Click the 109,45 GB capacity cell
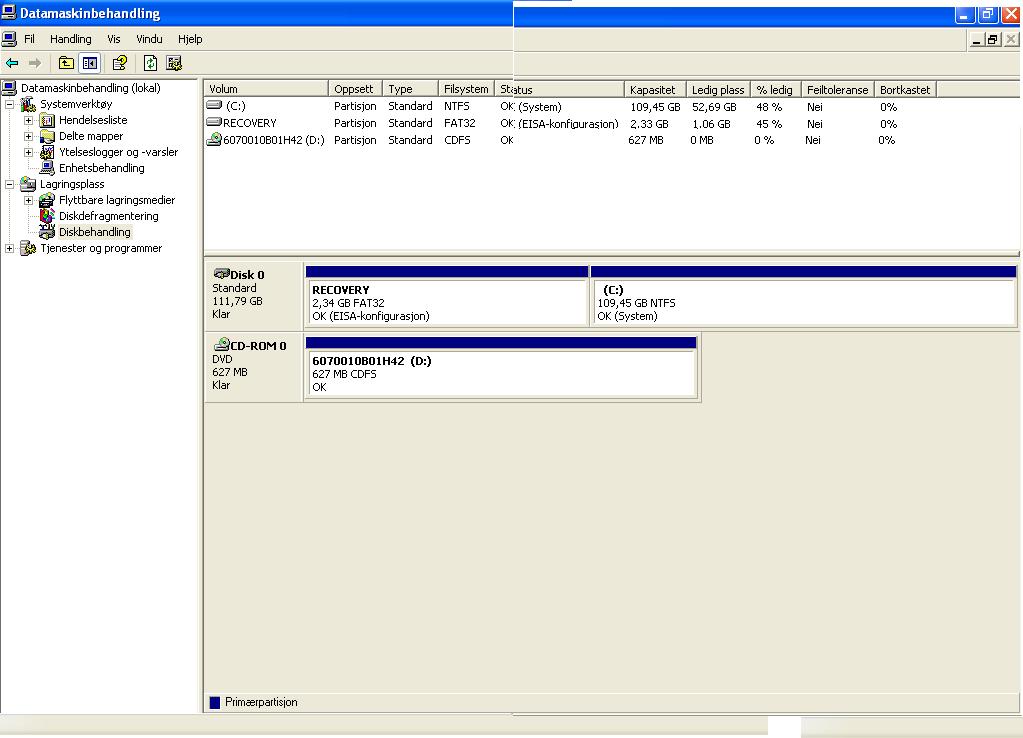1023x738 pixels. tap(655, 107)
